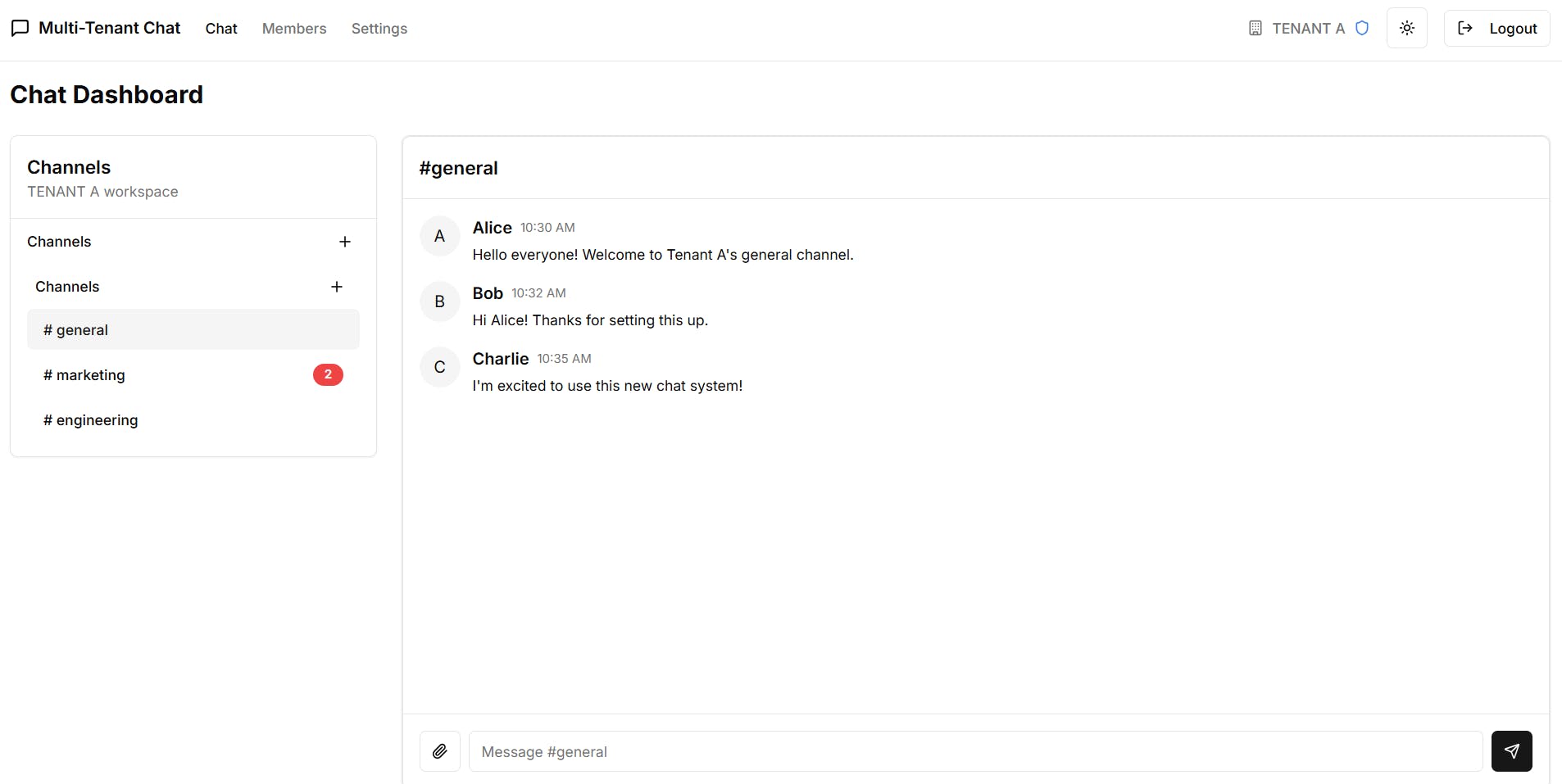Click the upper Channels plus icon
This screenshot has width=1562, height=784.
point(345,242)
